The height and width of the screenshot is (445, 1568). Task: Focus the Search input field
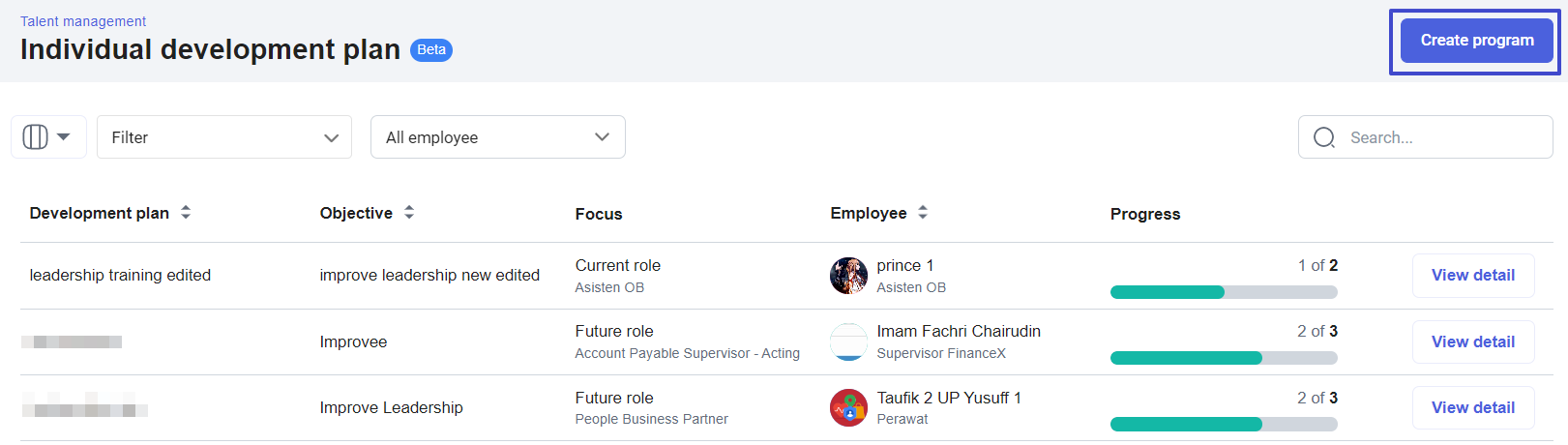[1426, 137]
